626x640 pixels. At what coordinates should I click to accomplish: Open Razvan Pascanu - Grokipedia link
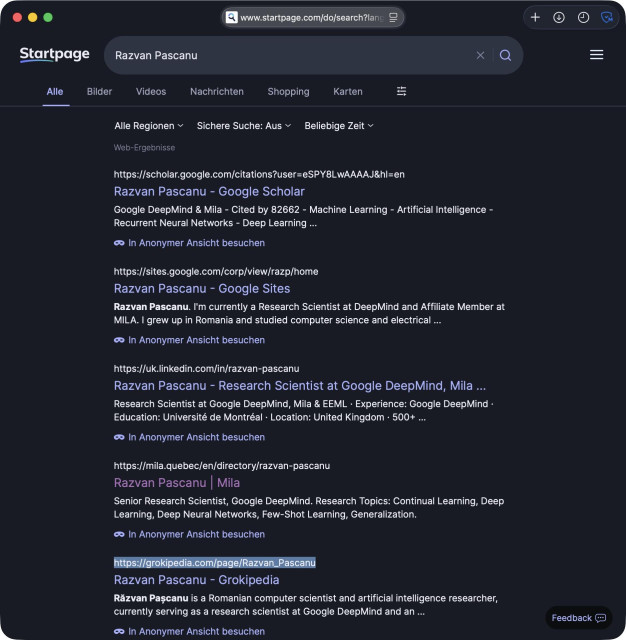tap(196, 580)
